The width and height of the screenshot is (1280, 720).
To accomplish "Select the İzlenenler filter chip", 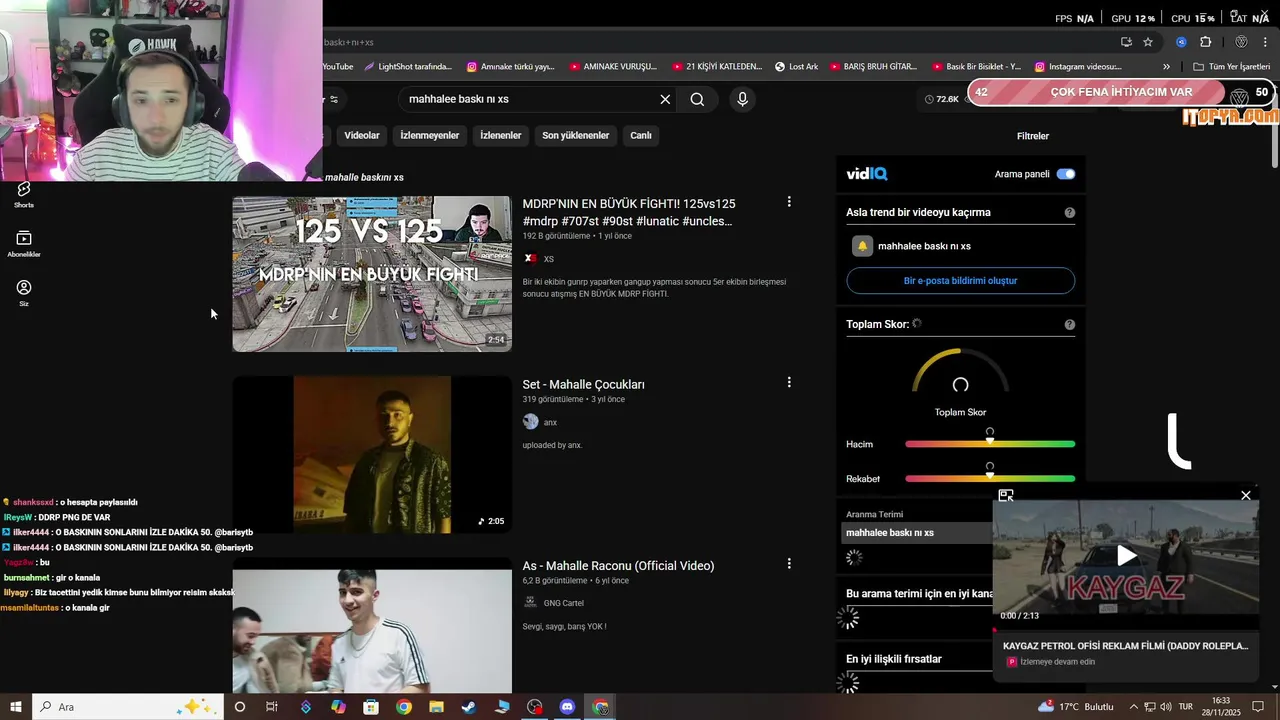I will pyautogui.click(x=501, y=136).
